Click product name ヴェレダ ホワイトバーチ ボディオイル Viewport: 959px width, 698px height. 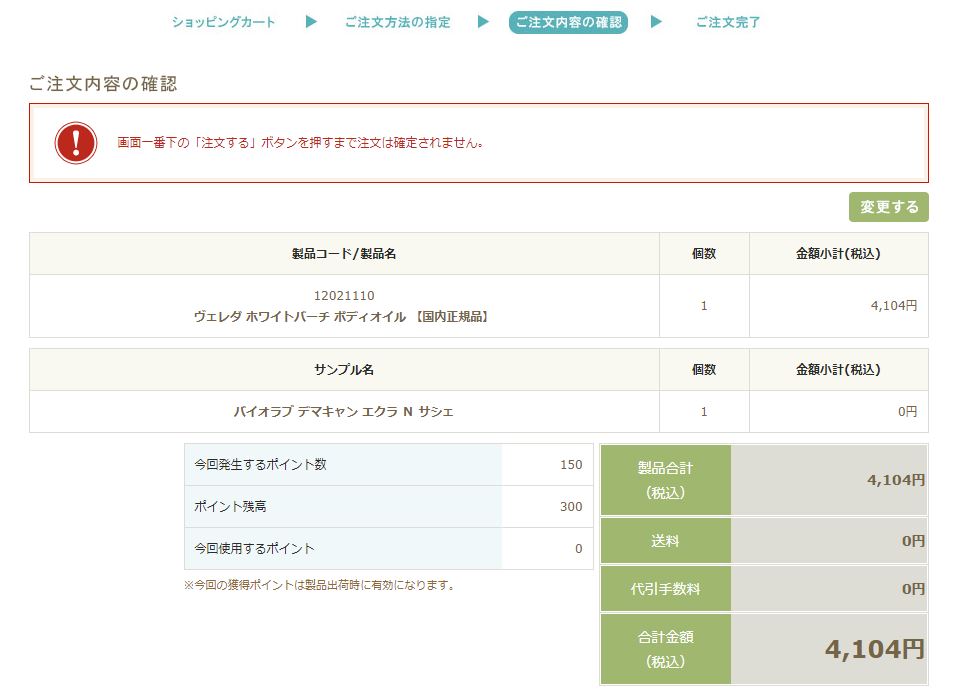coord(300,317)
